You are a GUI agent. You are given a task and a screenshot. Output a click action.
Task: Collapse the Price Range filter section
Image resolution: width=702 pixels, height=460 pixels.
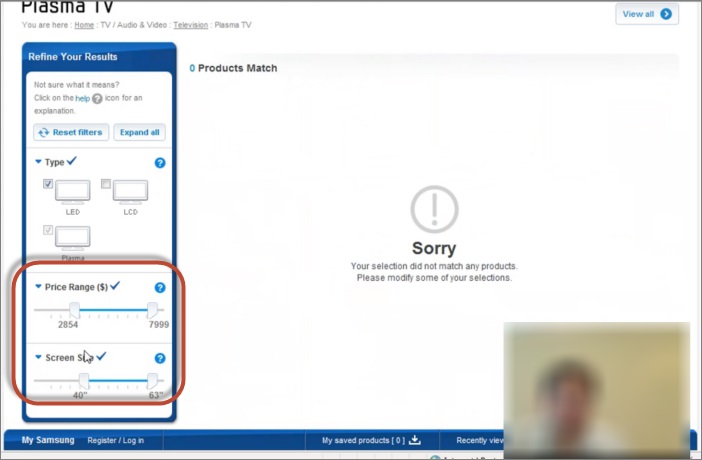click(38, 287)
